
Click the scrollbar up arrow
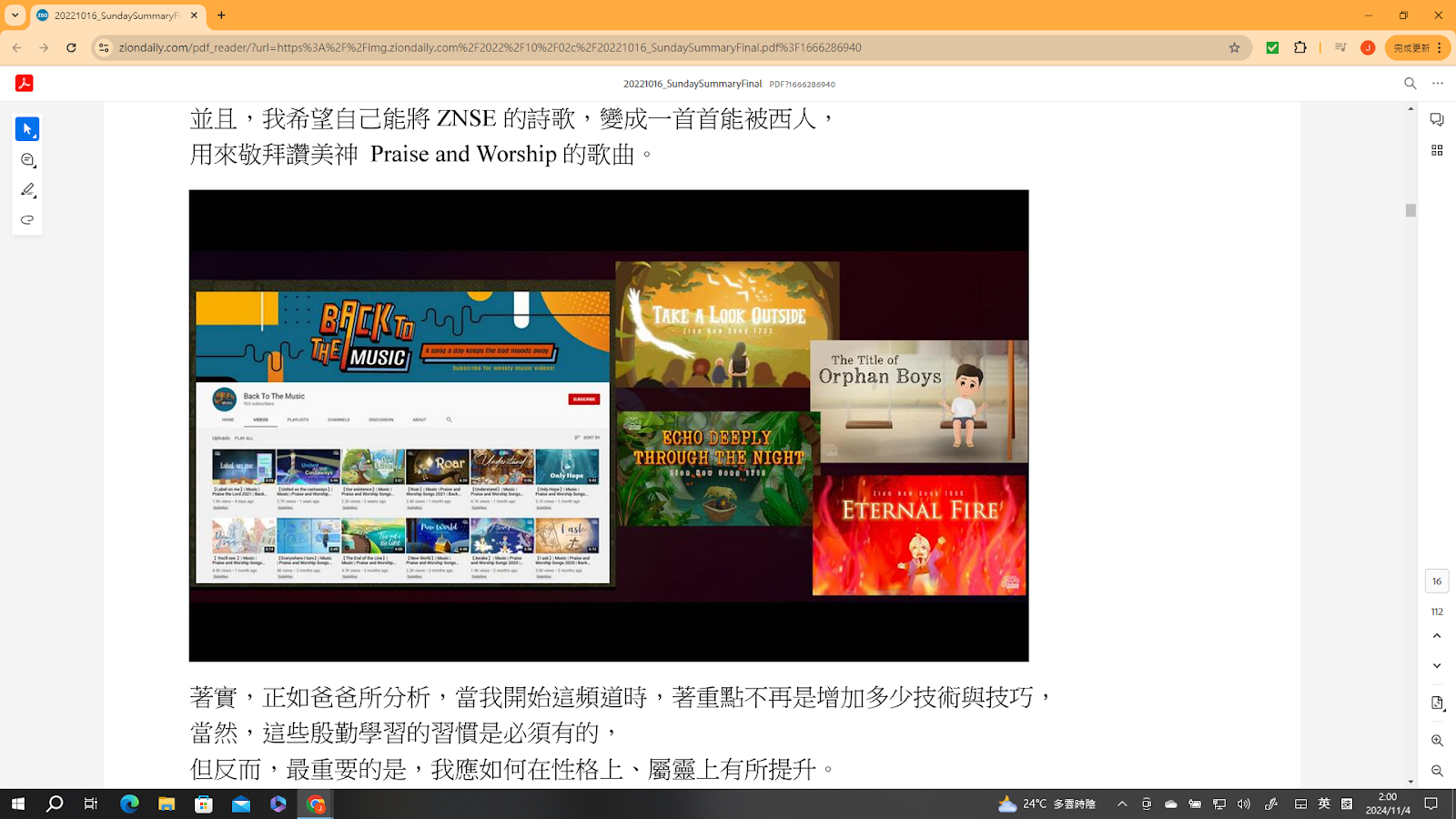[x=1410, y=108]
